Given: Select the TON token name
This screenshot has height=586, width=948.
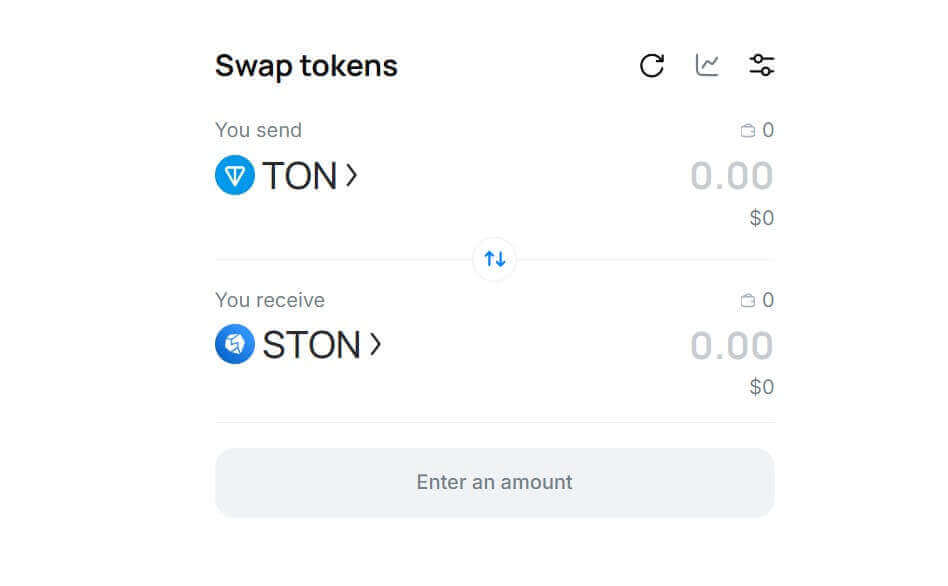Looking at the screenshot, I should 299,176.
